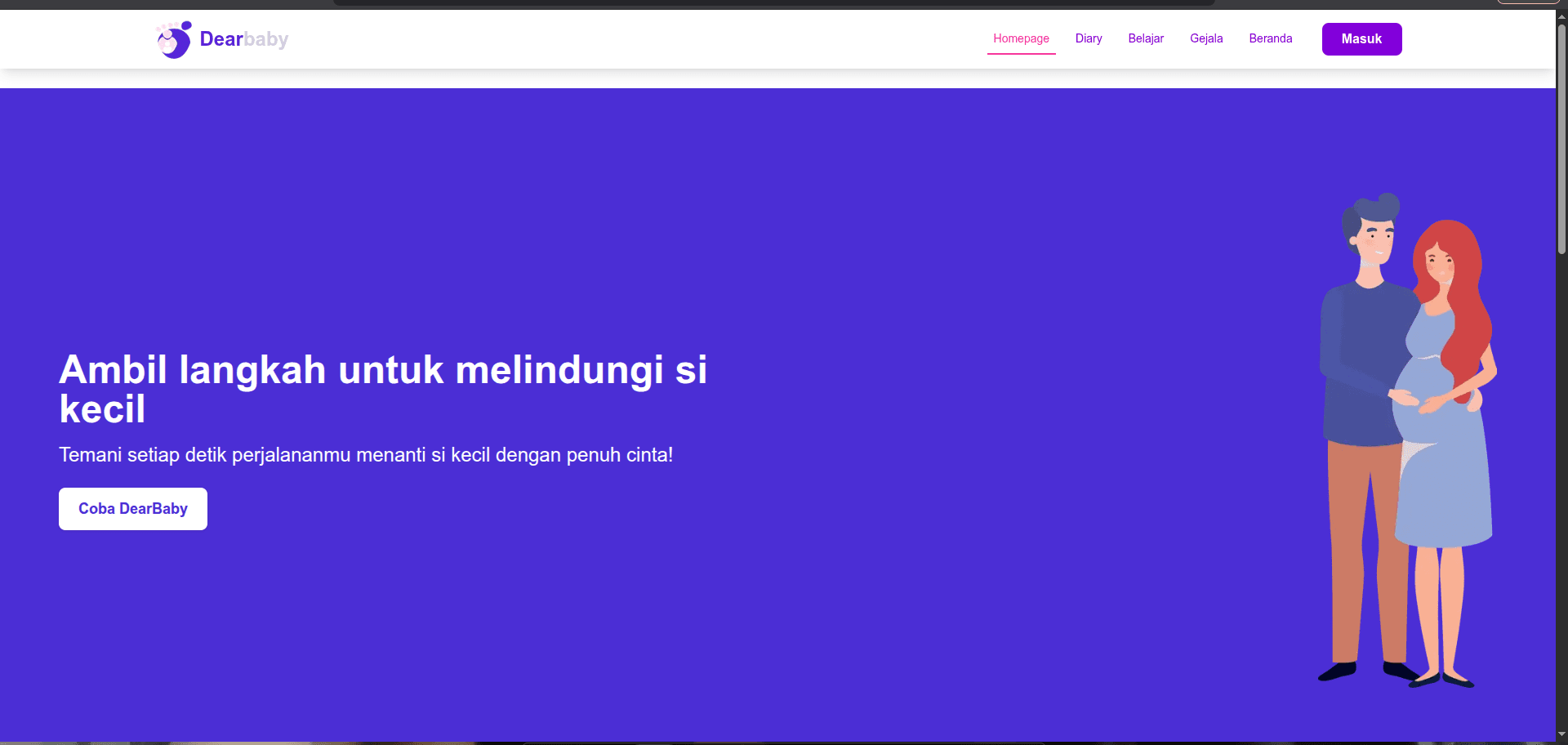Click the Dearbaby wordmark text
This screenshot has width=1568, height=745.
[243, 38]
